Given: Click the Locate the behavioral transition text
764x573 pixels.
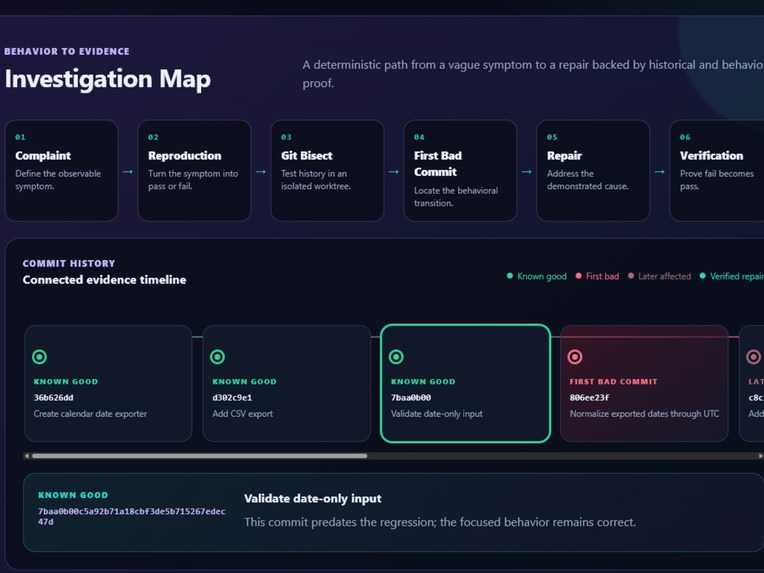Looking at the screenshot, I should pos(456,197).
